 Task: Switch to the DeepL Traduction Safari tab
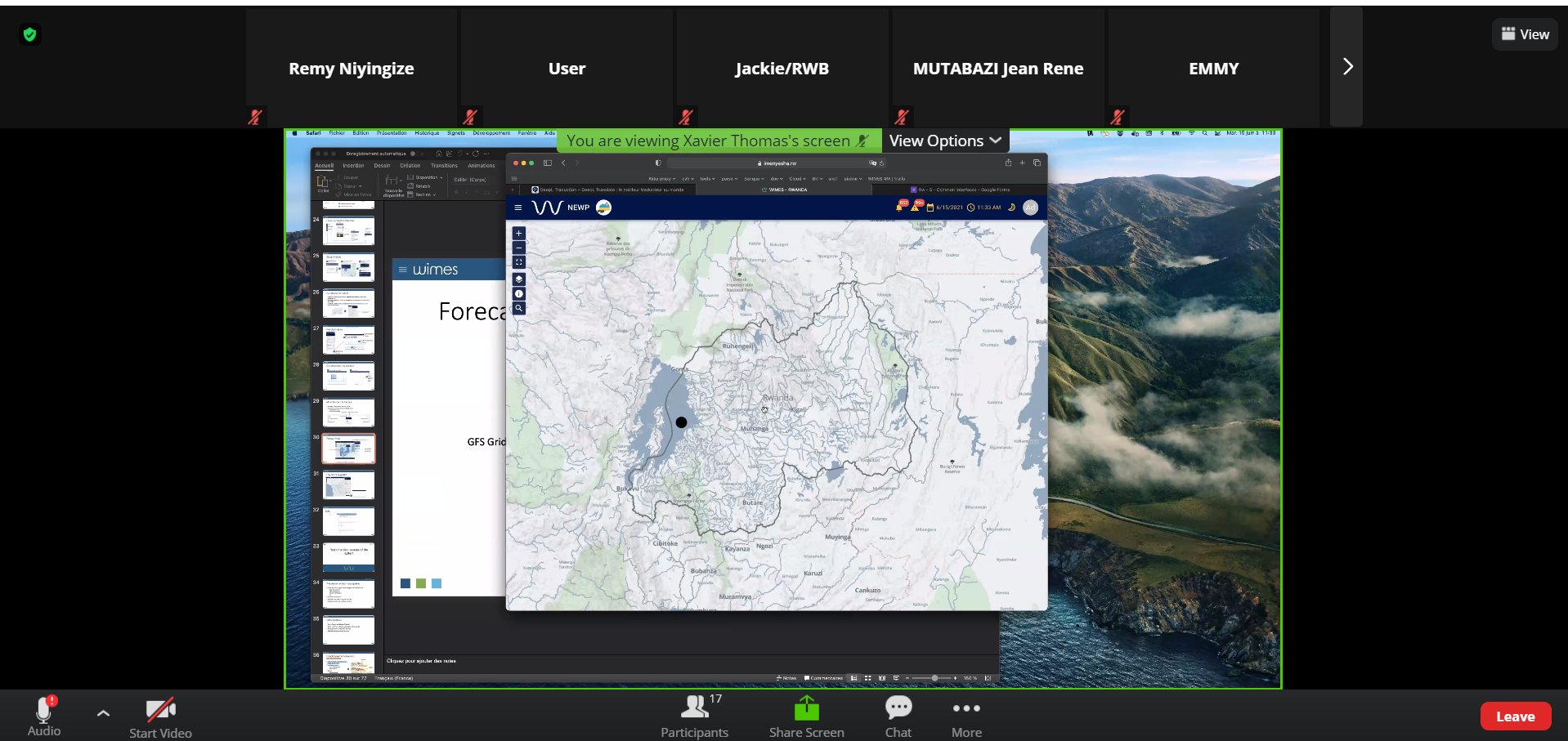click(x=607, y=190)
